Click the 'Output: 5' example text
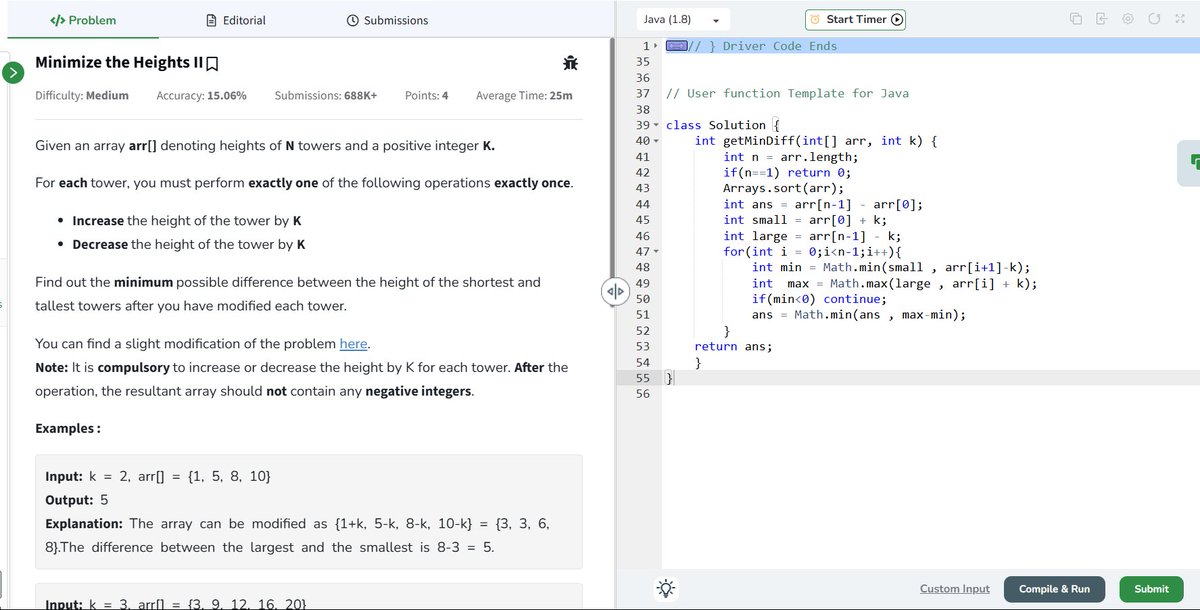This screenshot has width=1200, height=610. click(x=77, y=499)
